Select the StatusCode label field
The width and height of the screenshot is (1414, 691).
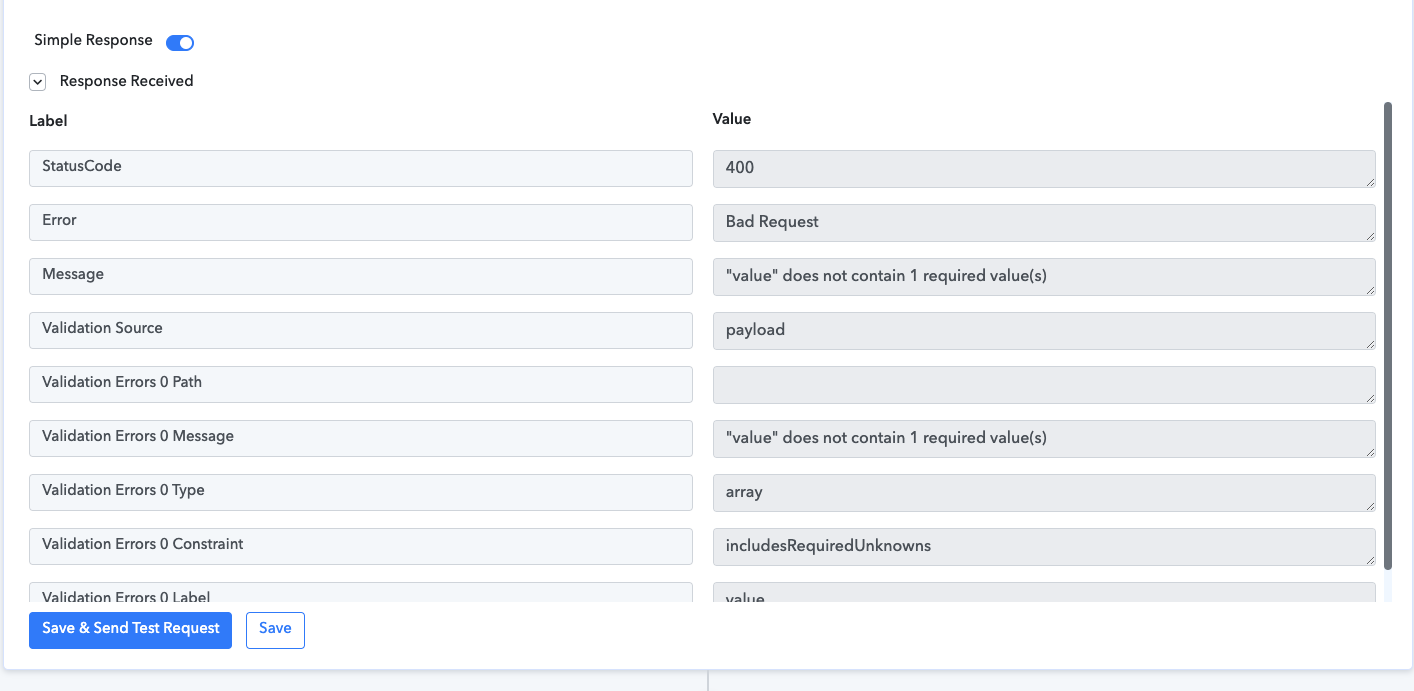click(361, 168)
